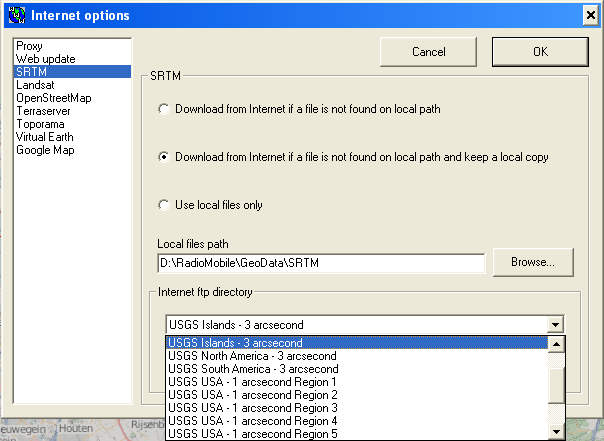Click the ftp directory combo box text
This screenshot has width=604, height=441.
(356, 325)
